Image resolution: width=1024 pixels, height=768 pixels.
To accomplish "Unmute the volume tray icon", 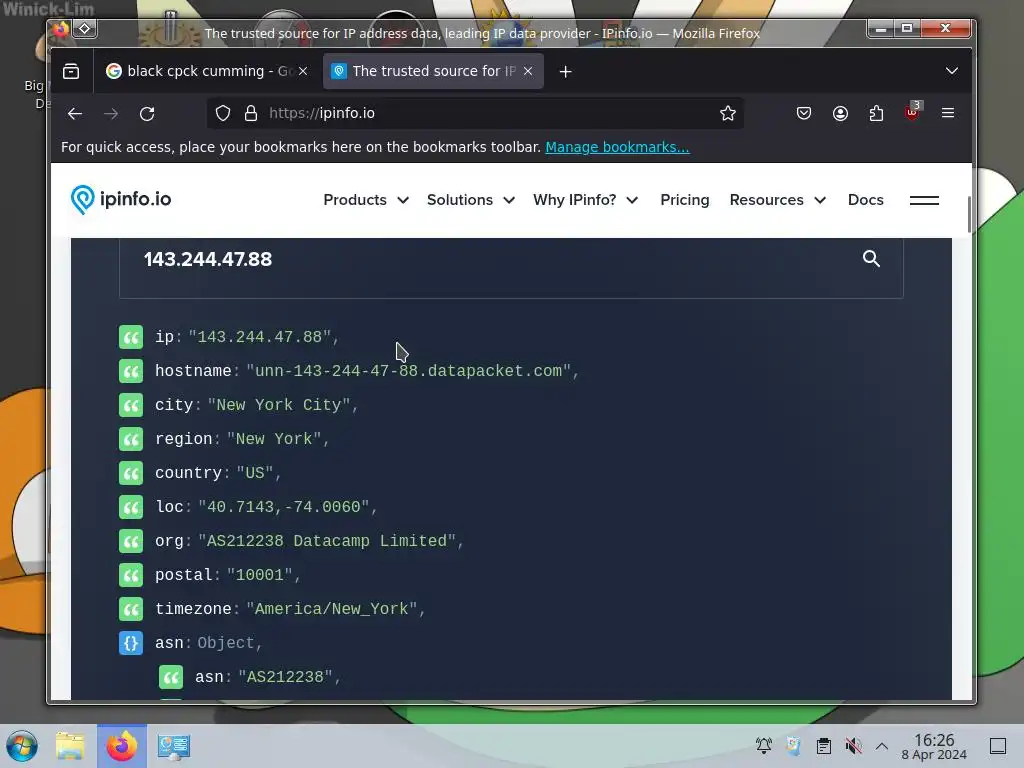I will (x=853, y=746).
